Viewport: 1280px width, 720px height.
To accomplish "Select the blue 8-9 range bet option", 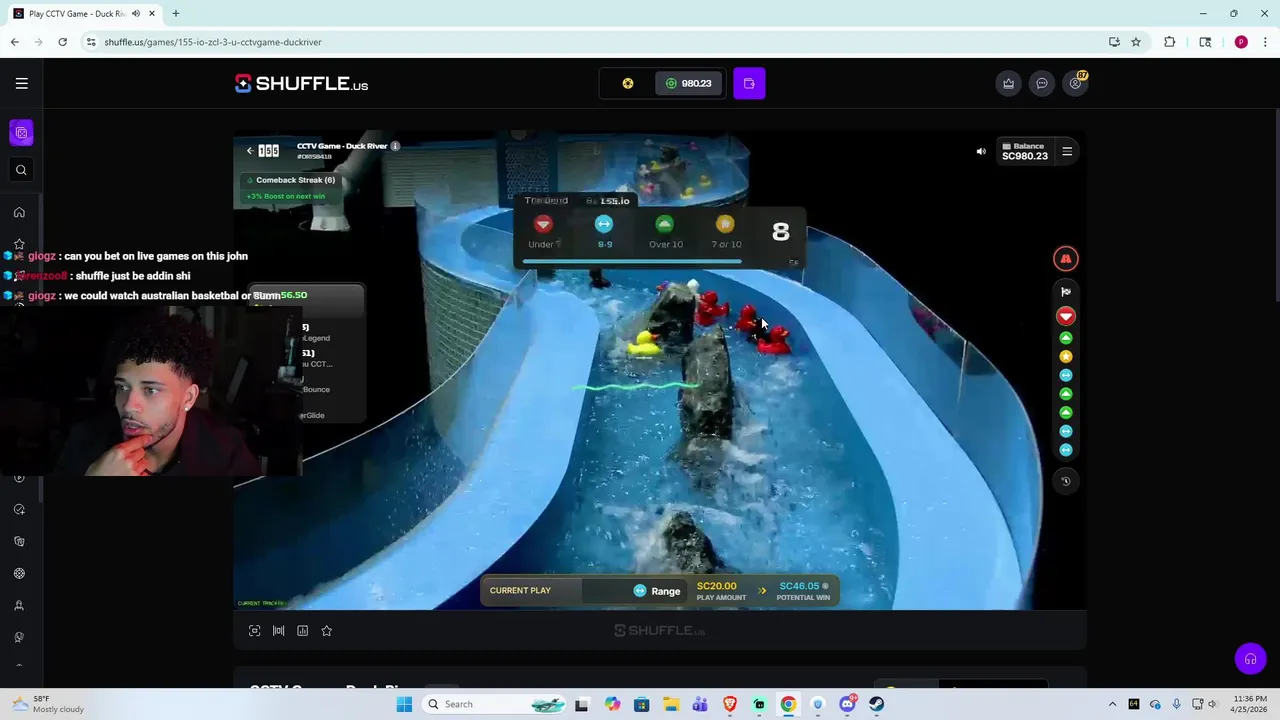I will [x=604, y=231].
